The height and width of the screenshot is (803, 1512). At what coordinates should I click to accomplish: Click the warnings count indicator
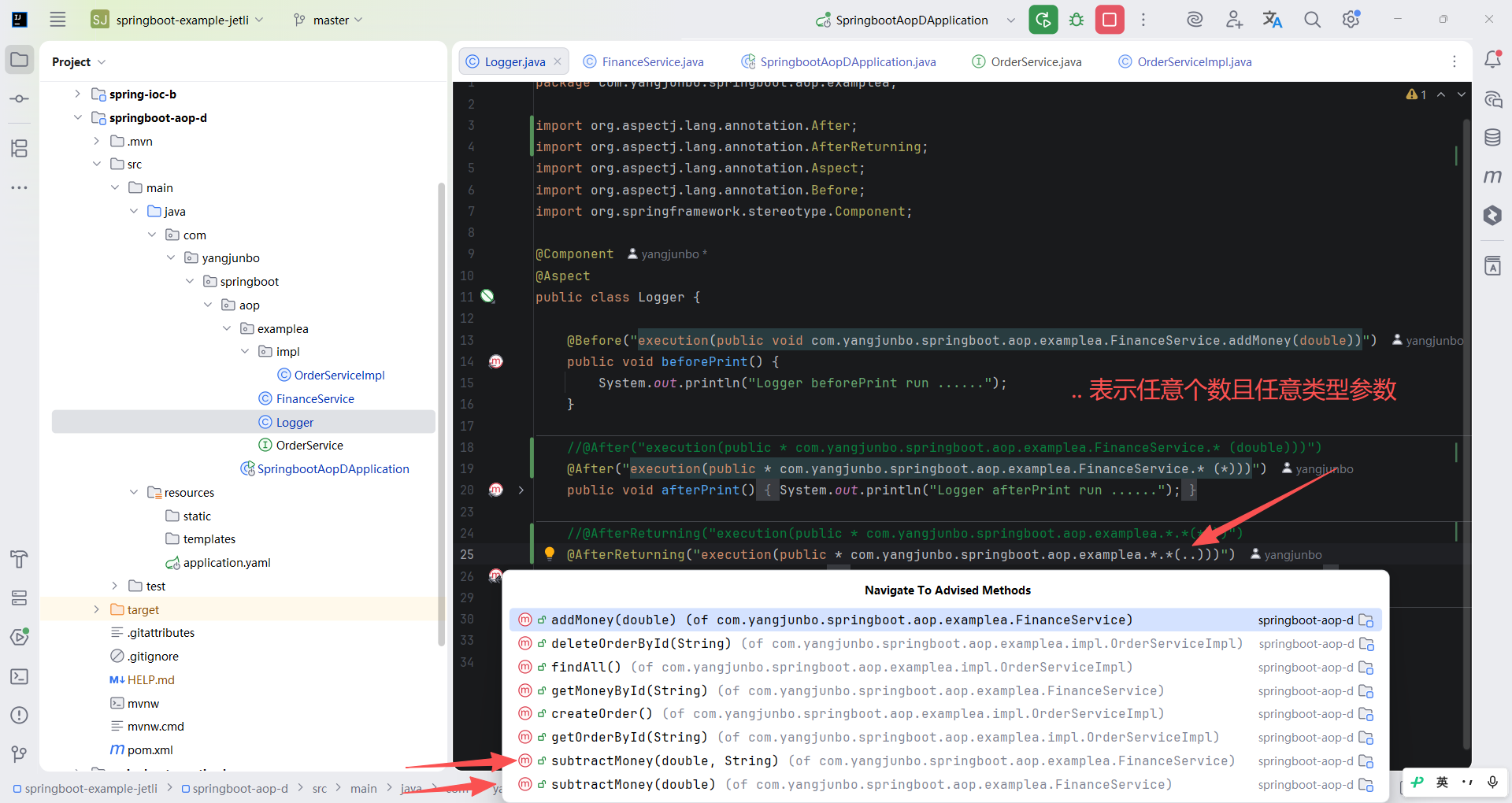(x=1416, y=94)
